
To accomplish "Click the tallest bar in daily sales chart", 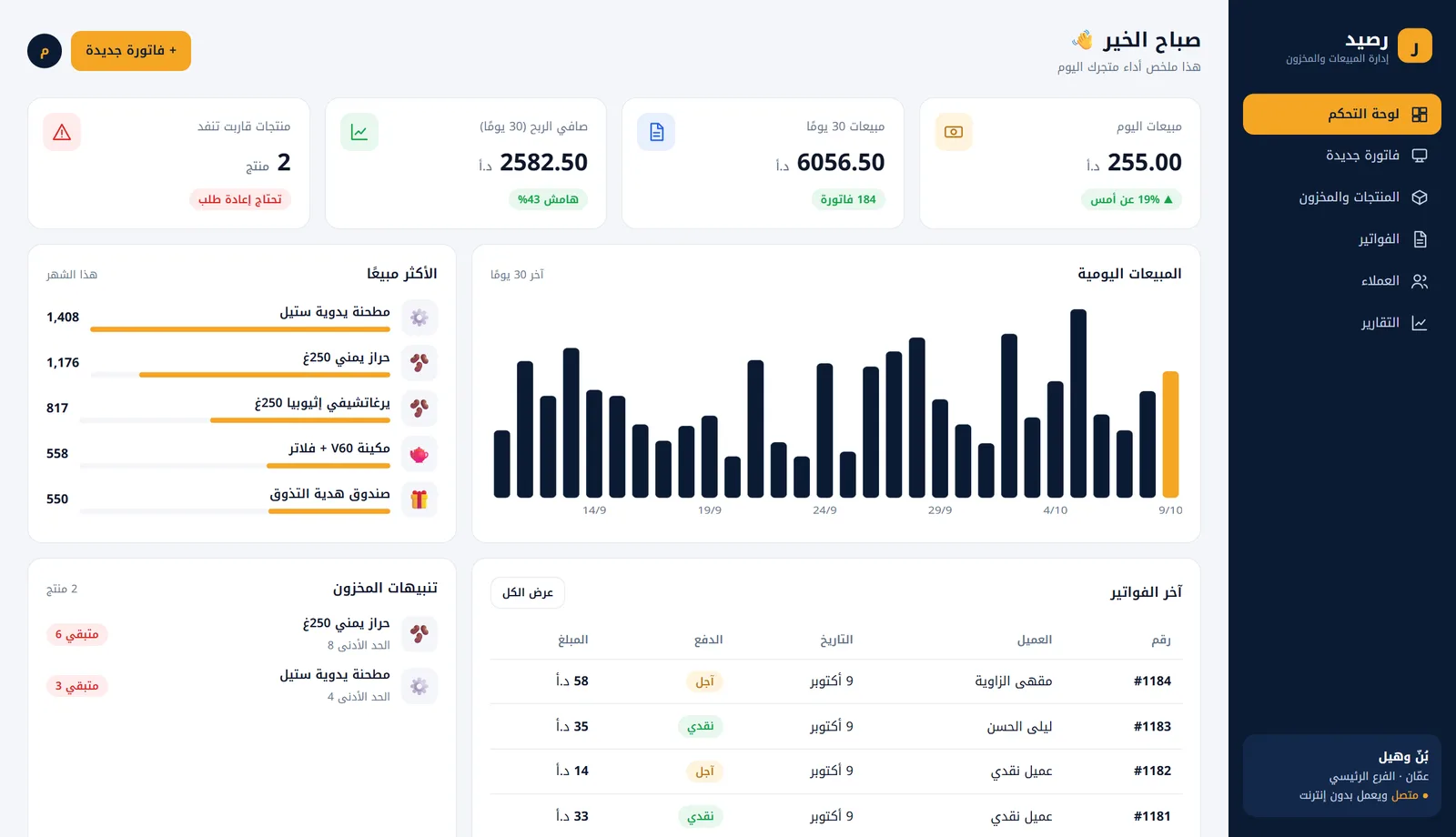I will click(1078, 403).
